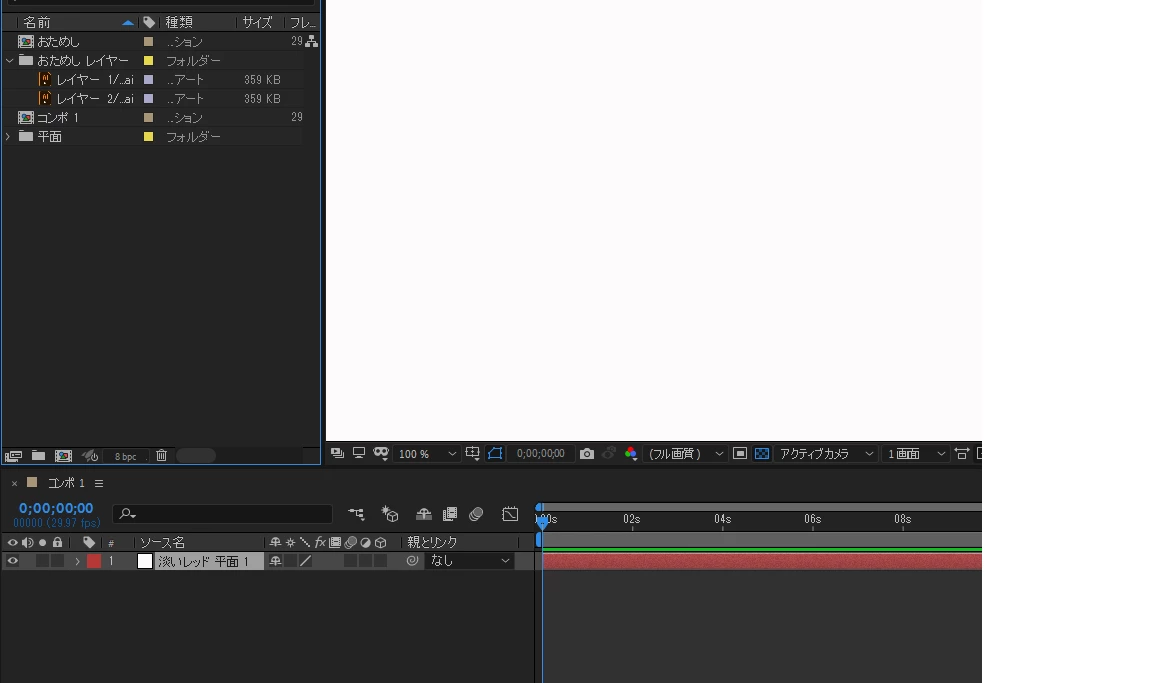Click the red layer duration bar
Screen dimensions: 1152x683
coord(762,561)
